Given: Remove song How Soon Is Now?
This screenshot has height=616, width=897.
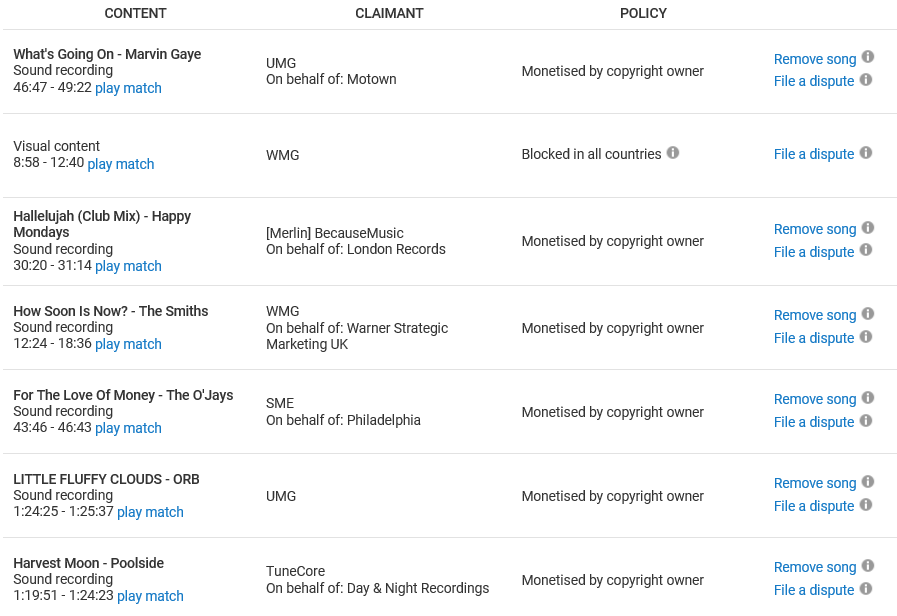Looking at the screenshot, I should pos(815,315).
